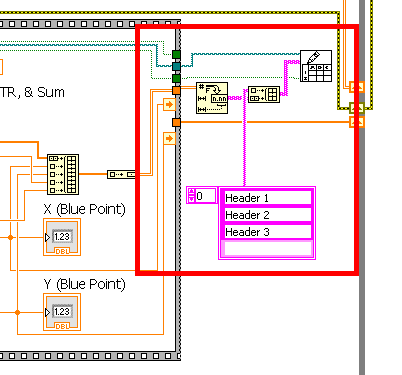Select the Header 1 string element
Viewport: 402px width, 375px height.
(267, 198)
